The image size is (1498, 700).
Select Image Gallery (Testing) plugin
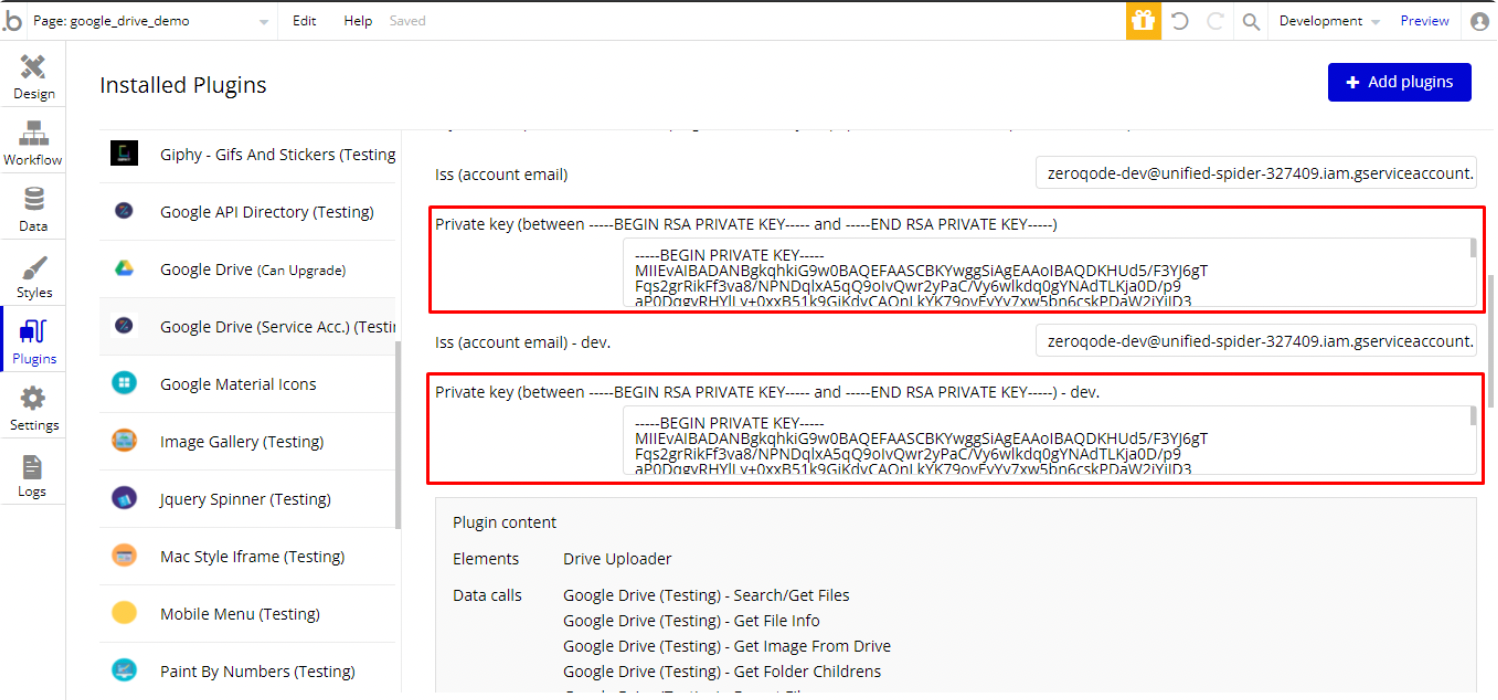(248, 441)
